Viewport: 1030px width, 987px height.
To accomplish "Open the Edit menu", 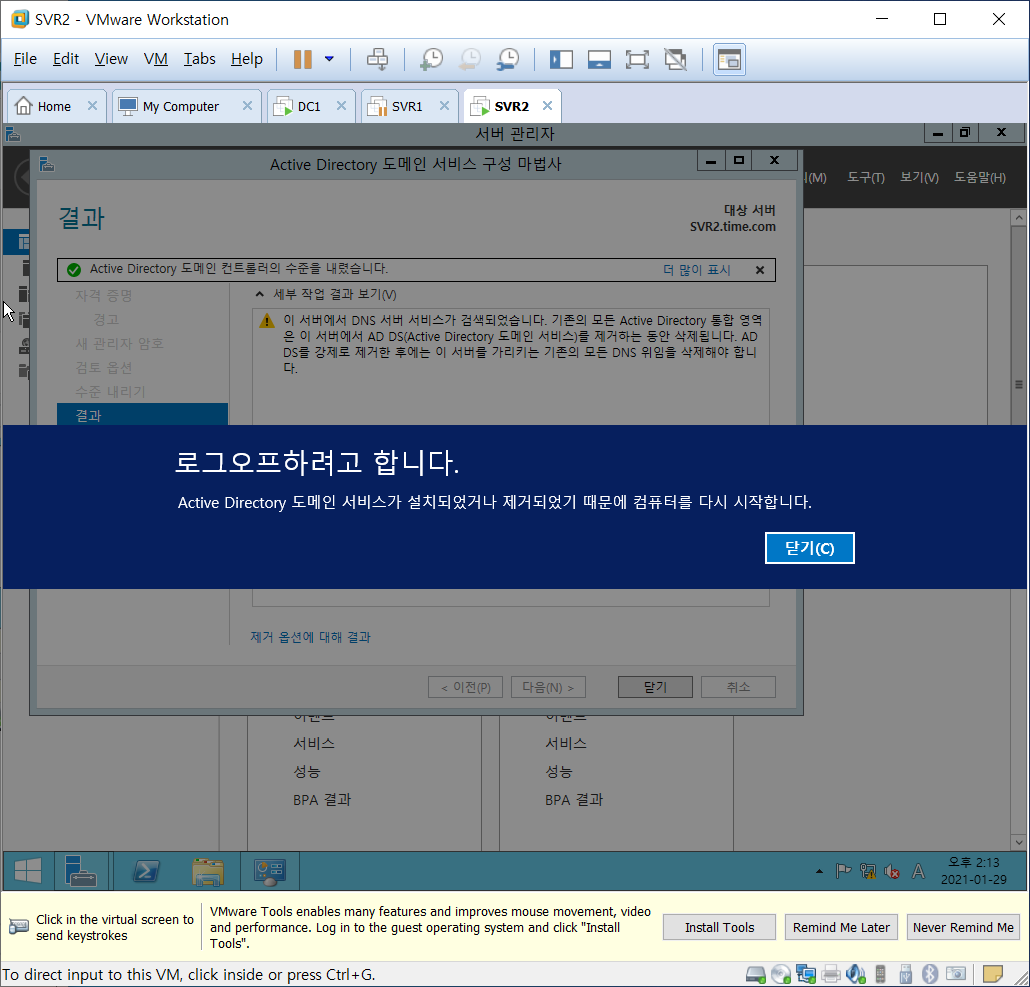I will [x=66, y=59].
